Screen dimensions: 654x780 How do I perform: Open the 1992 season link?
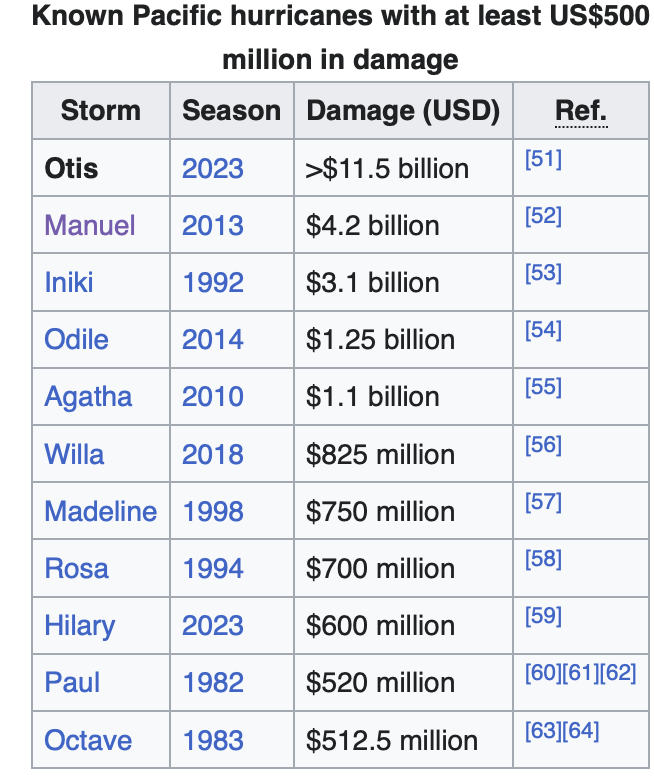click(x=213, y=283)
